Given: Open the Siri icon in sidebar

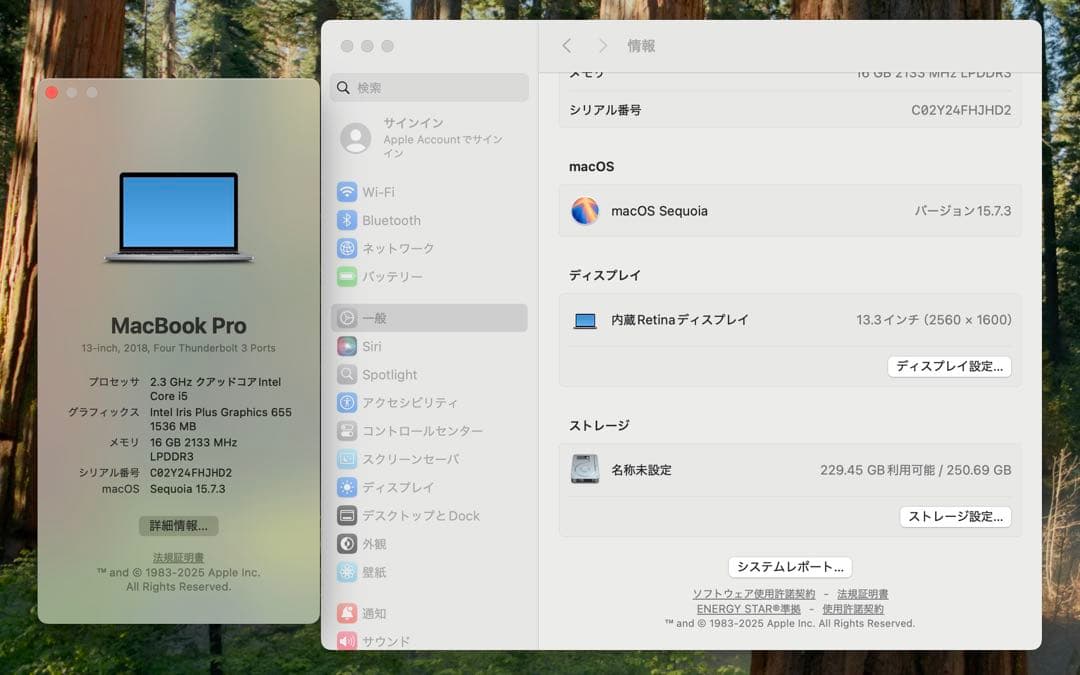Looking at the screenshot, I should click(346, 346).
